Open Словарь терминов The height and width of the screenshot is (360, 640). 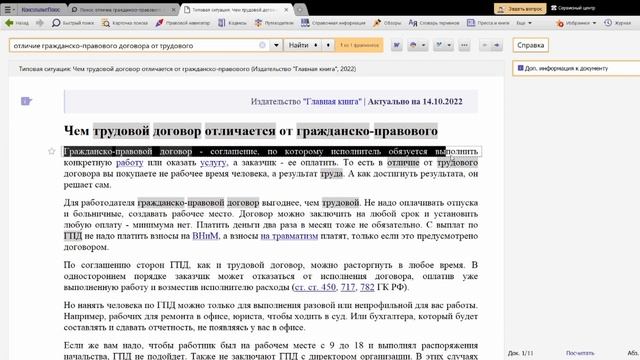tap(434, 23)
